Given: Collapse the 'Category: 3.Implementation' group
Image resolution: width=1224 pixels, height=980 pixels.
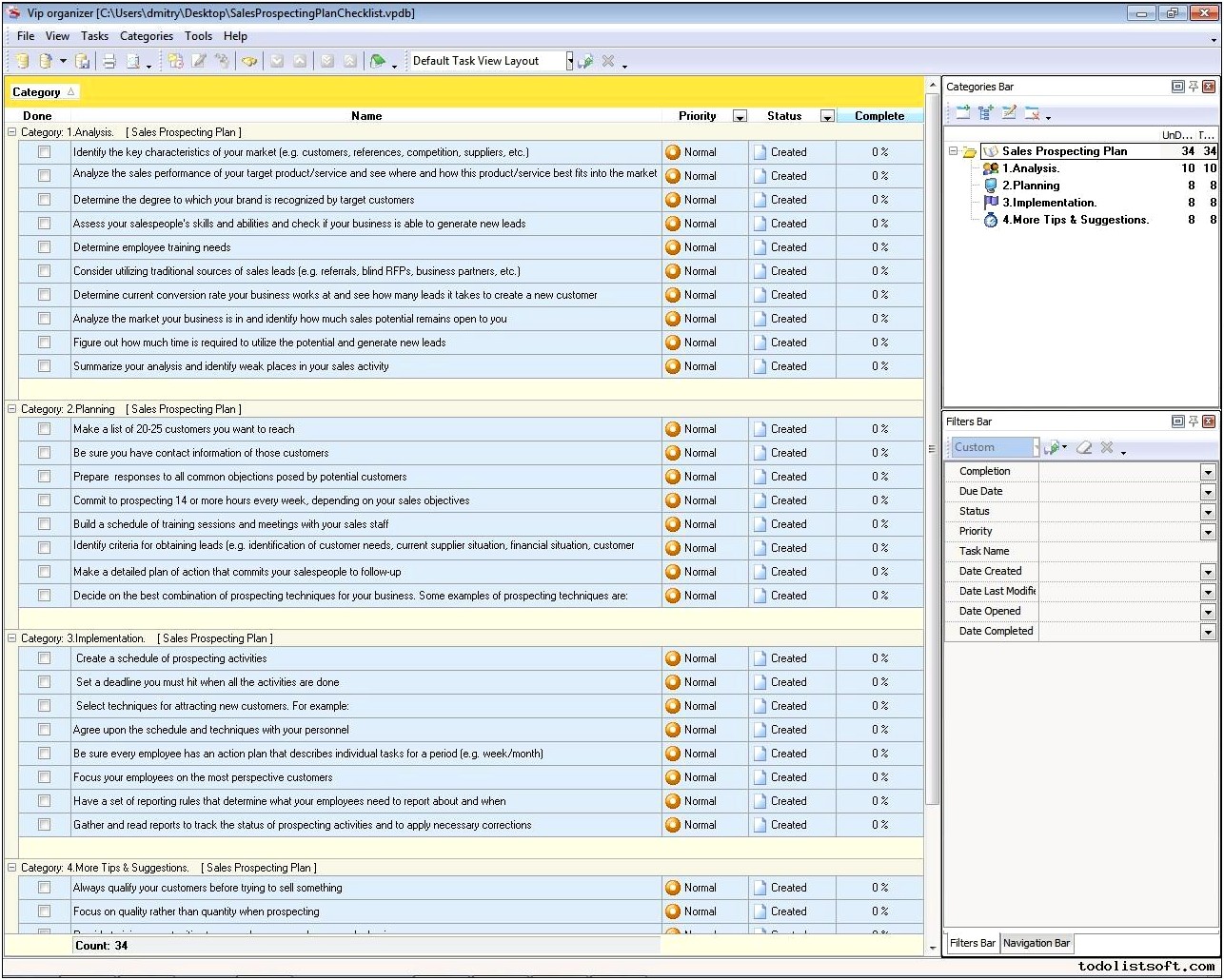Looking at the screenshot, I should (12, 638).
